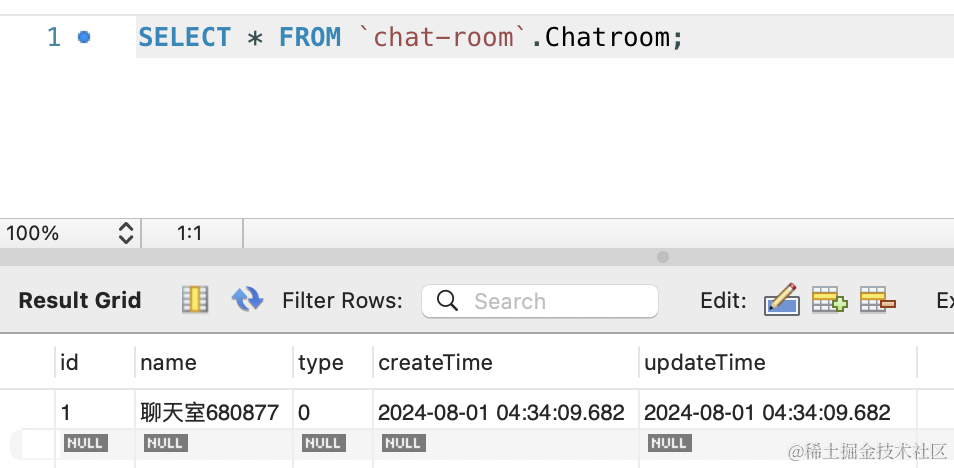The image size is (954, 468).
Task: Click the name column header
Action: tap(169, 363)
